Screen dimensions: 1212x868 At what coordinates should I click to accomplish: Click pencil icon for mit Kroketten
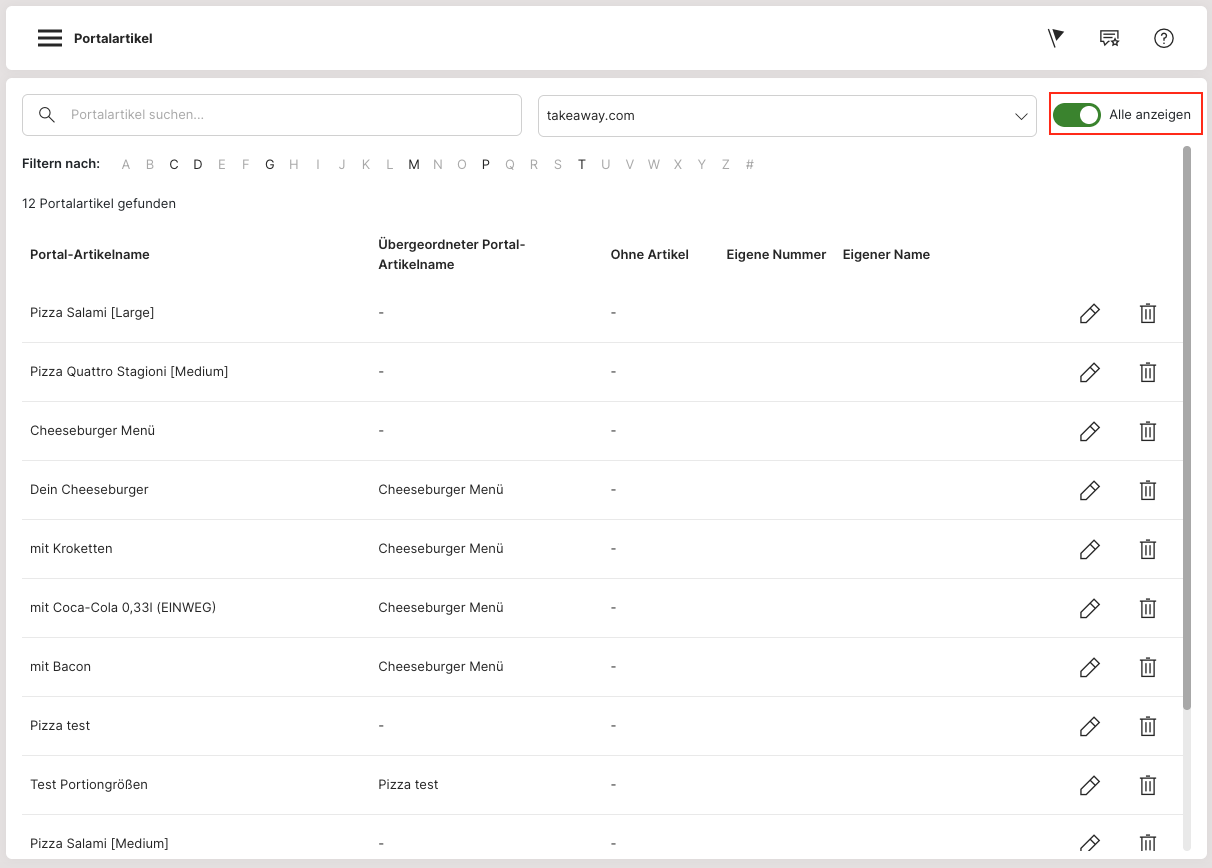pos(1089,549)
